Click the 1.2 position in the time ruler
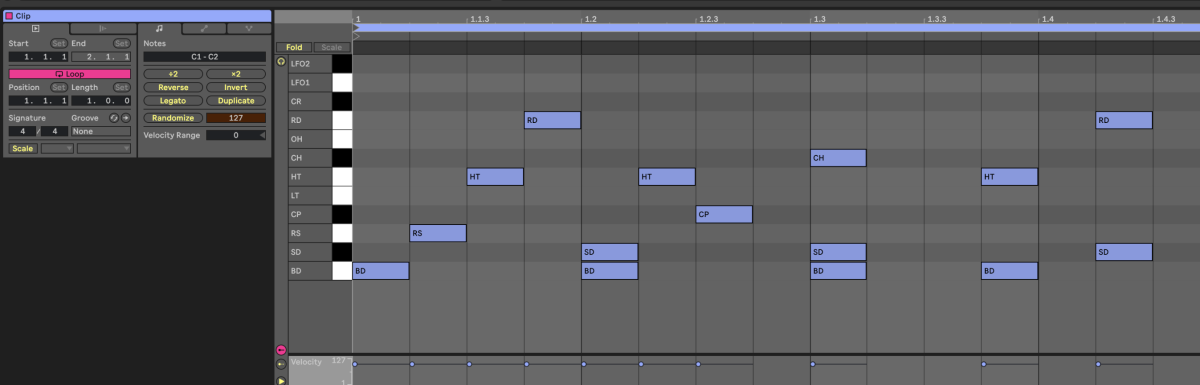The height and width of the screenshot is (385, 1200). click(590, 19)
